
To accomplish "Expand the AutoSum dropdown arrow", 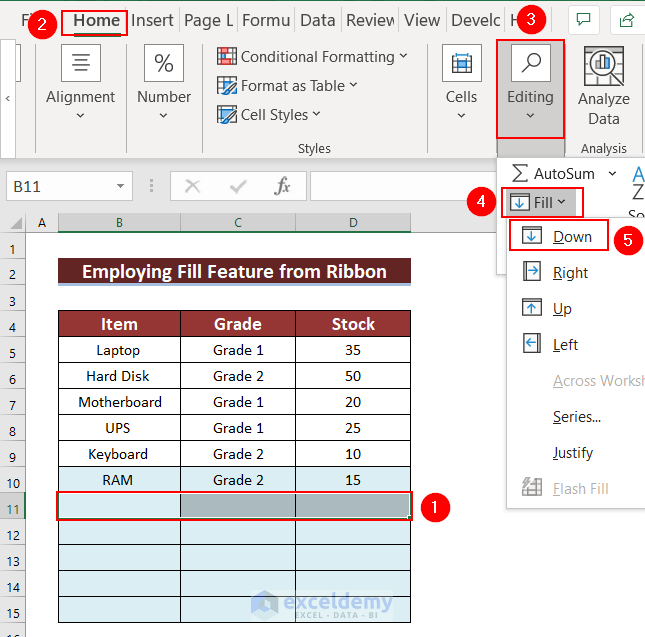I will click(x=613, y=174).
